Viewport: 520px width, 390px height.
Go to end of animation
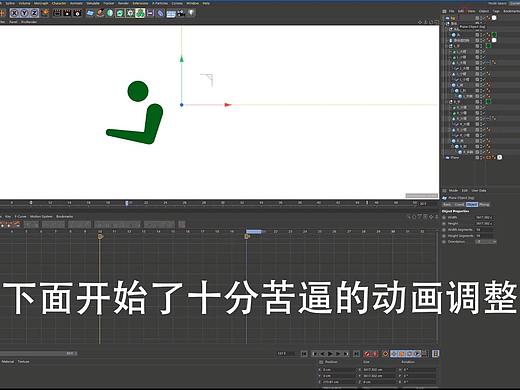click(x=356, y=354)
